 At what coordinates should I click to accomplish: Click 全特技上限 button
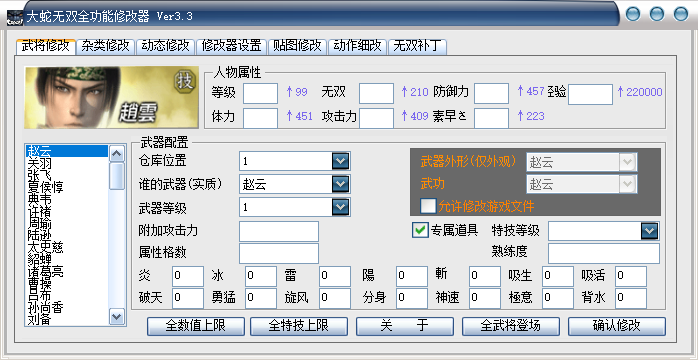pyautogui.click(x=298, y=326)
